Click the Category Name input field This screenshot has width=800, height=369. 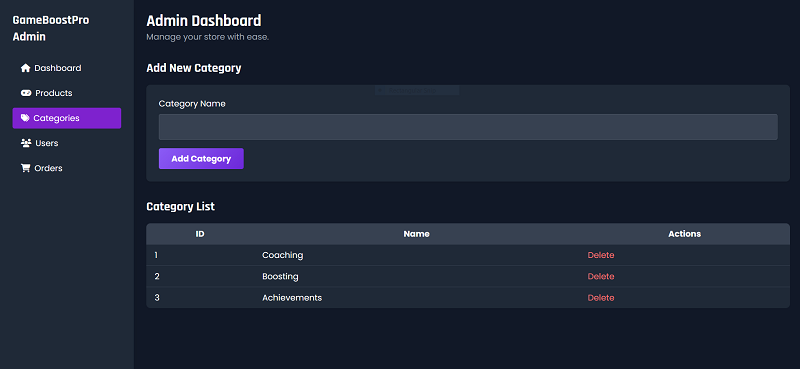(x=468, y=127)
